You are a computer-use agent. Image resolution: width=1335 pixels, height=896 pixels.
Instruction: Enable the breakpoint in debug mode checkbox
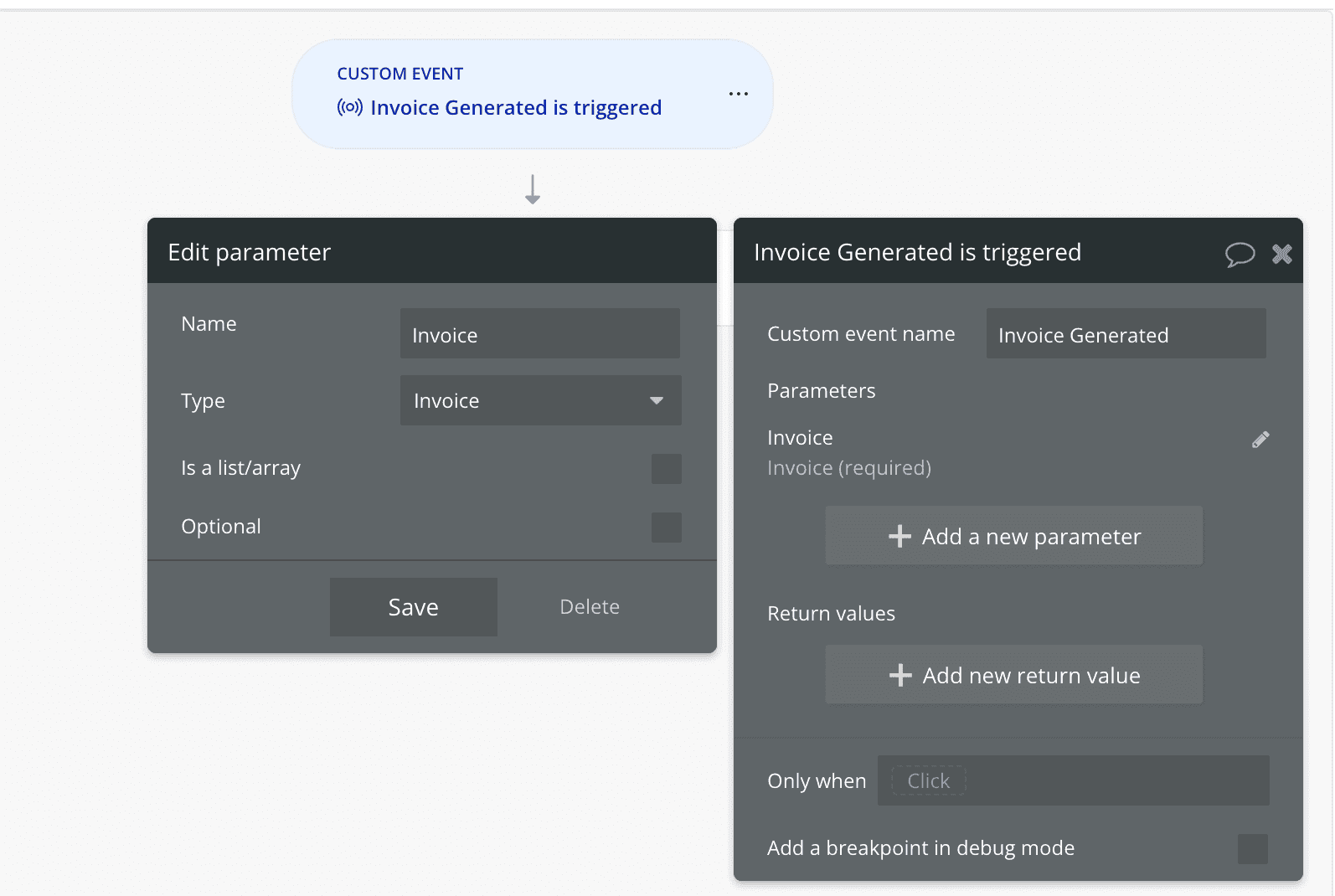1252,849
